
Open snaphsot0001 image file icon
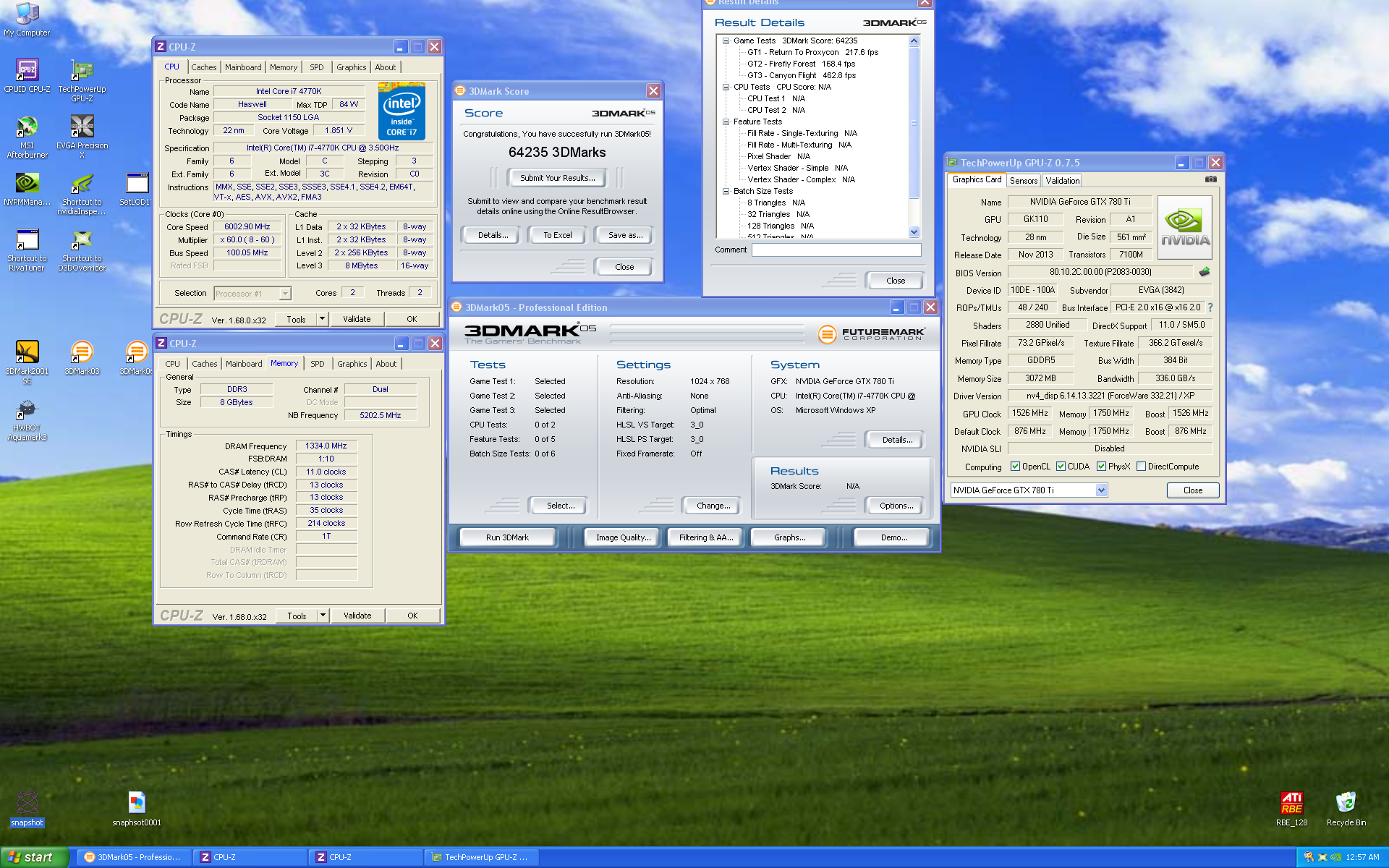137,809
